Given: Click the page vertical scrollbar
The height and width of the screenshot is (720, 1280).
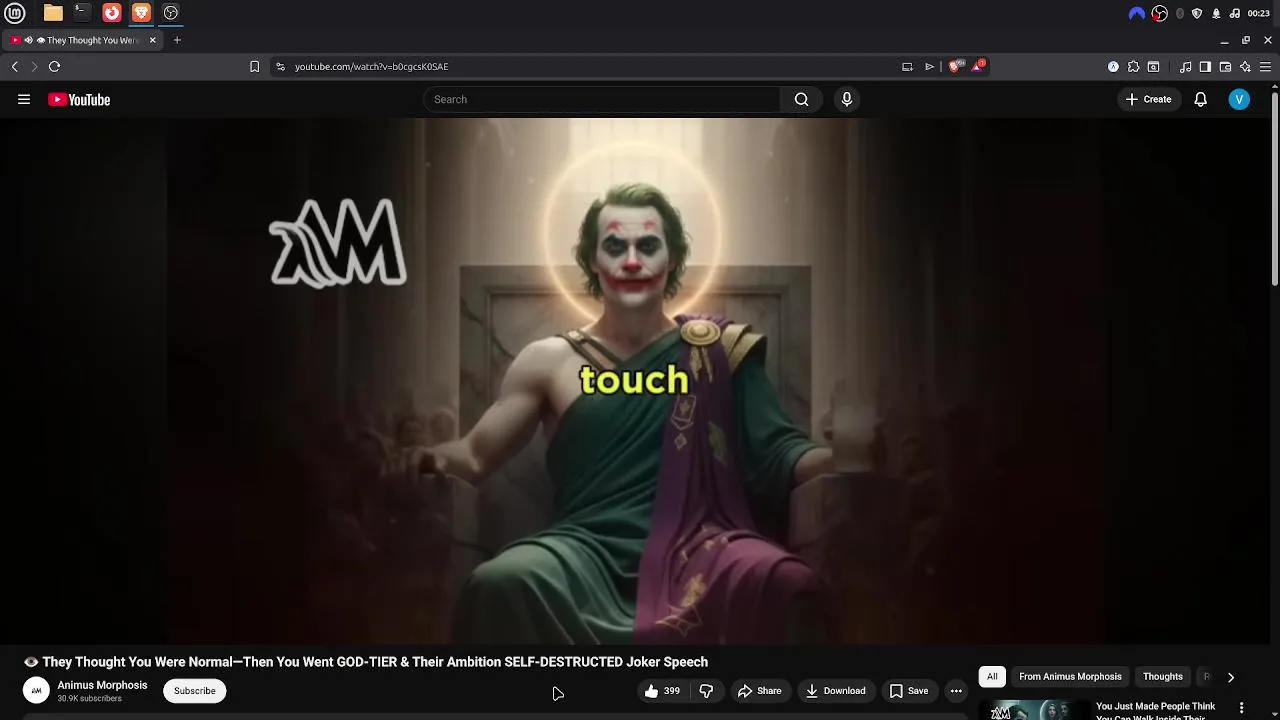Looking at the screenshot, I should 1275,190.
